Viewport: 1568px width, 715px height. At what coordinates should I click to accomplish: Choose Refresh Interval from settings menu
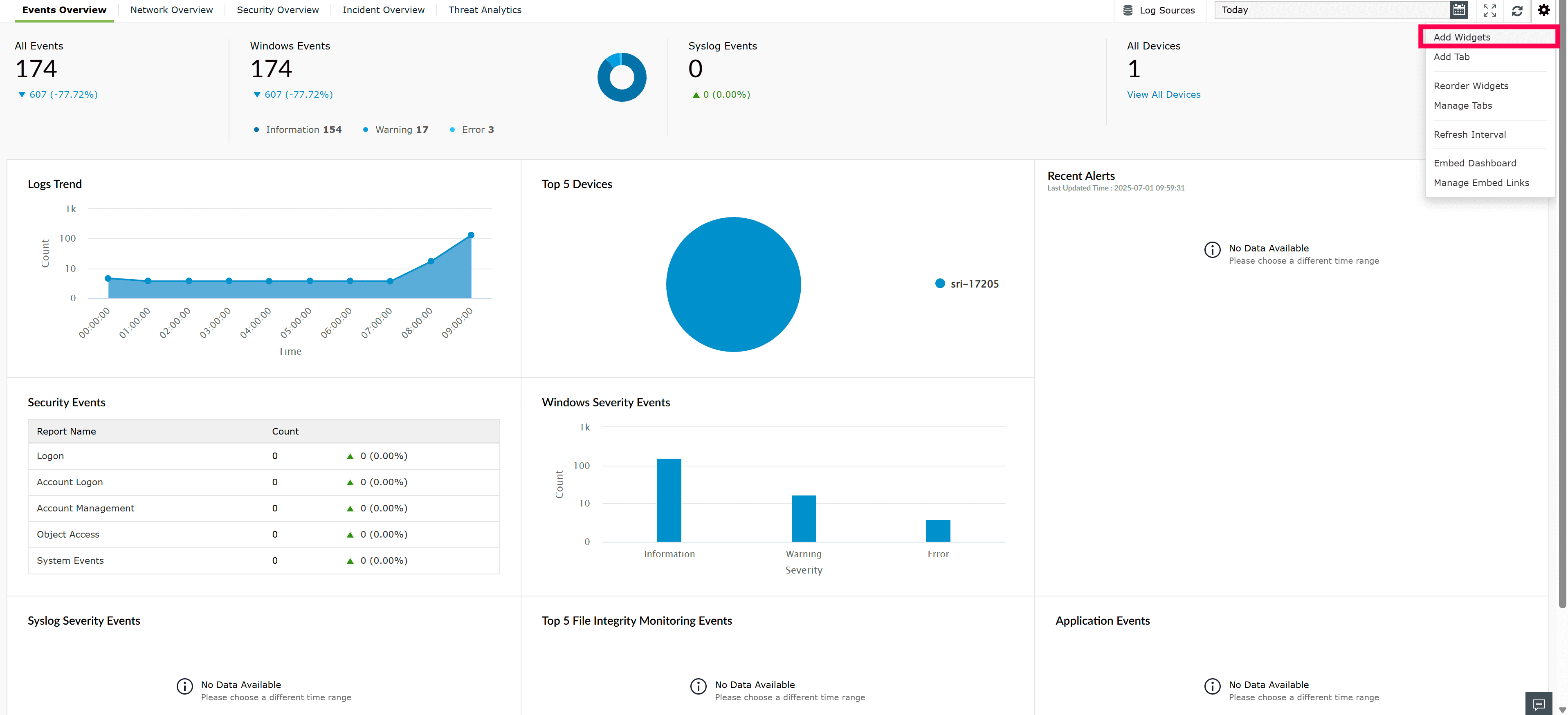tap(1469, 134)
